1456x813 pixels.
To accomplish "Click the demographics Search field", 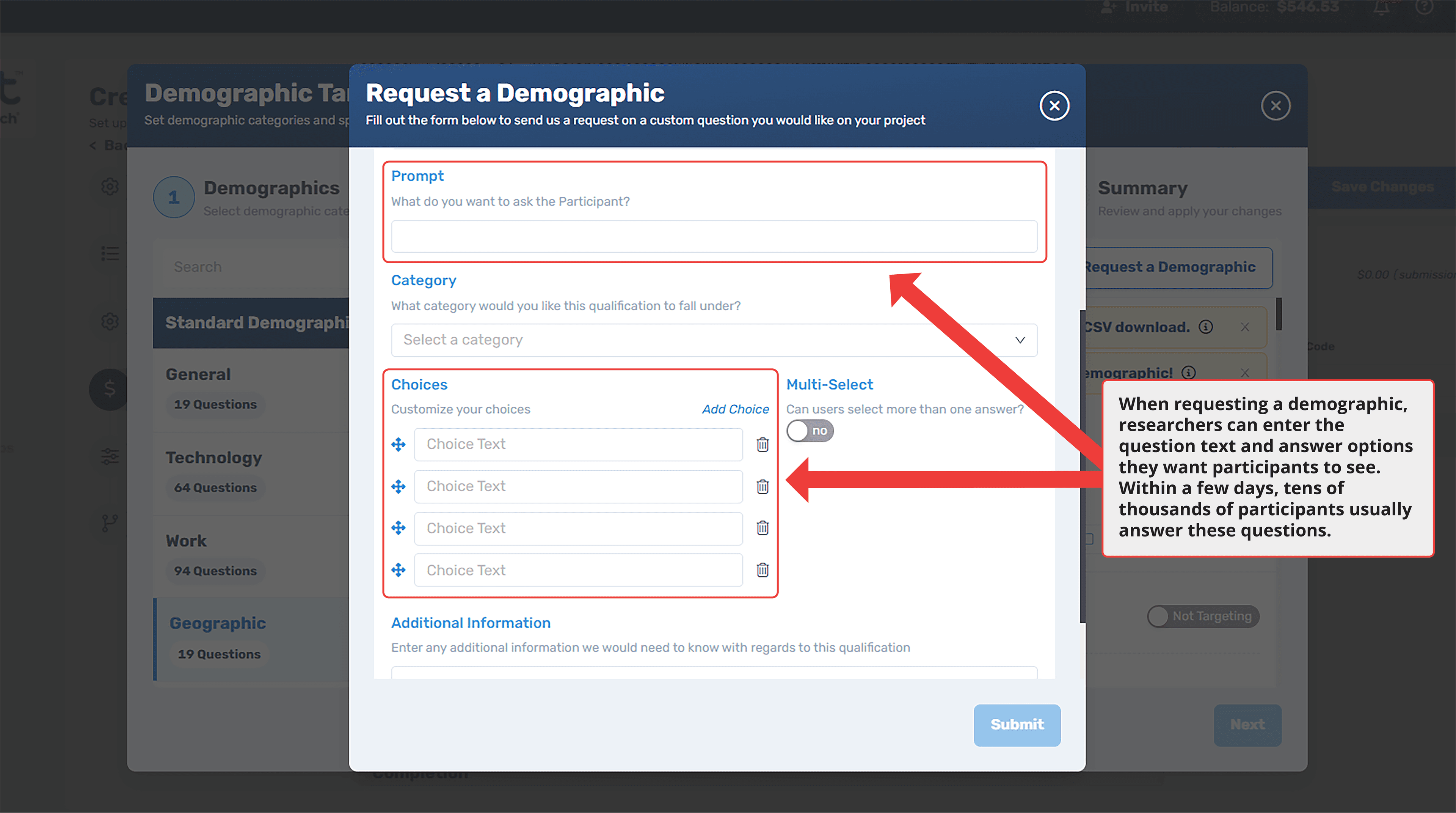I will coord(251,267).
